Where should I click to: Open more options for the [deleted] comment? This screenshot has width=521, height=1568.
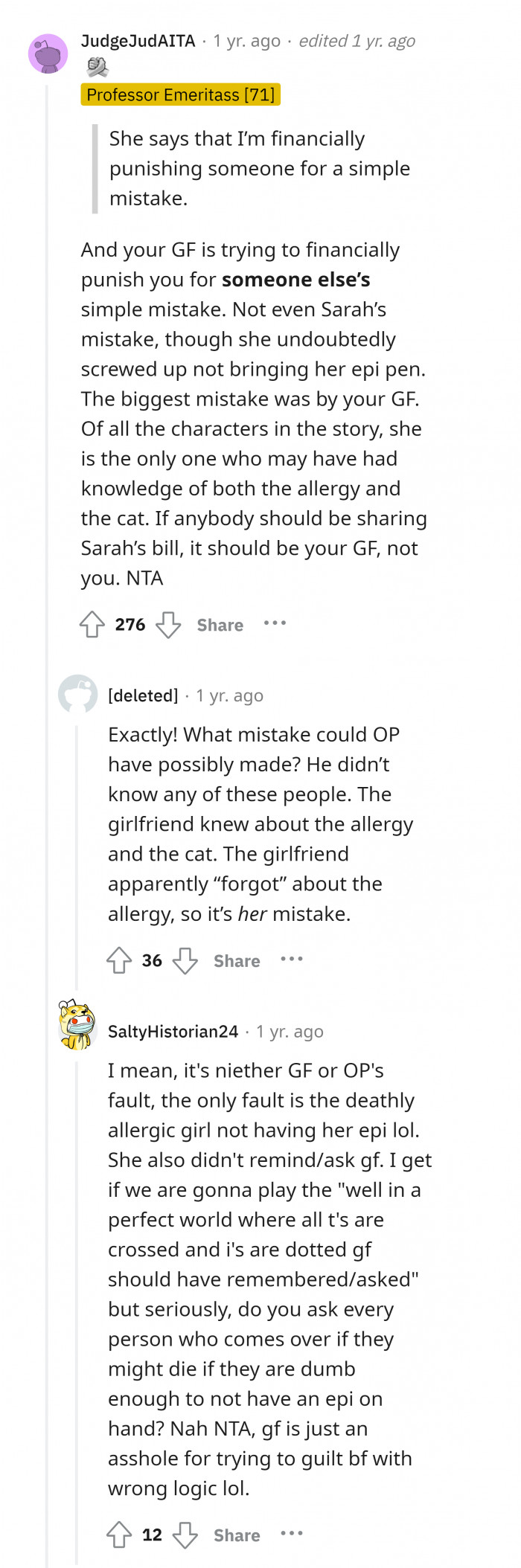[x=292, y=960]
